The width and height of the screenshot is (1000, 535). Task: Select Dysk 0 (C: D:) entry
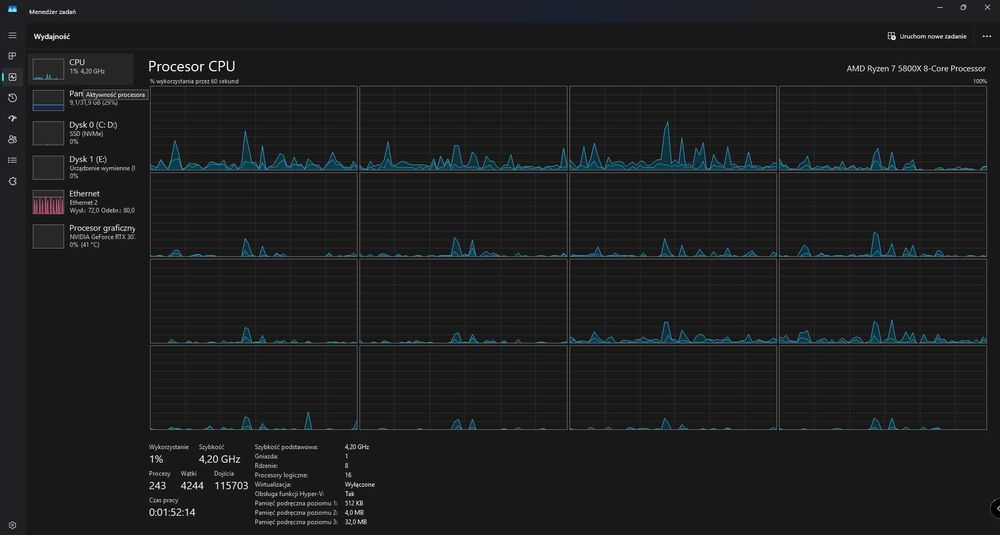coord(80,133)
